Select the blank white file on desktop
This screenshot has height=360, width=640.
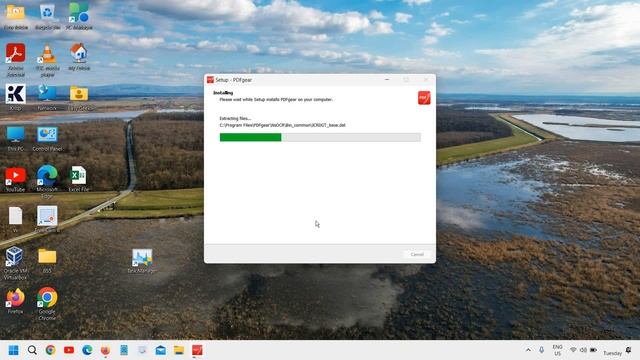(x=16, y=218)
